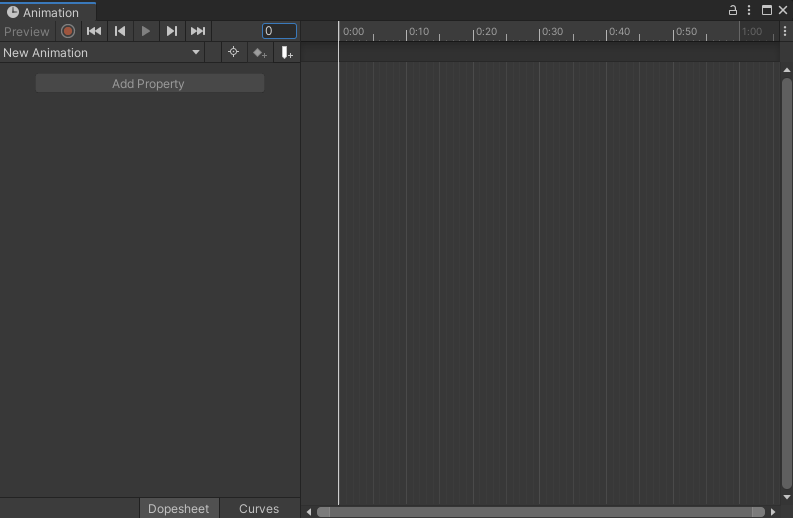Click the vertical scrollbar up arrow

point(786,70)
